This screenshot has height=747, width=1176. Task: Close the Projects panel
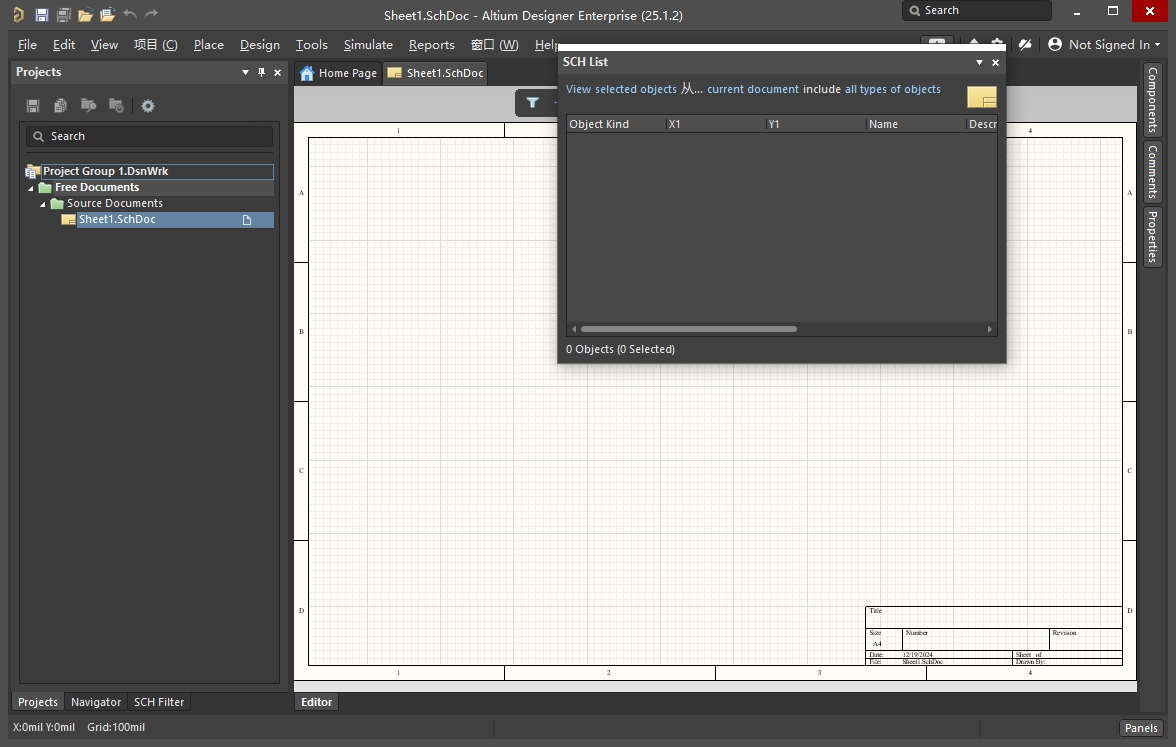pyautogui.click(x=278, y=72)
